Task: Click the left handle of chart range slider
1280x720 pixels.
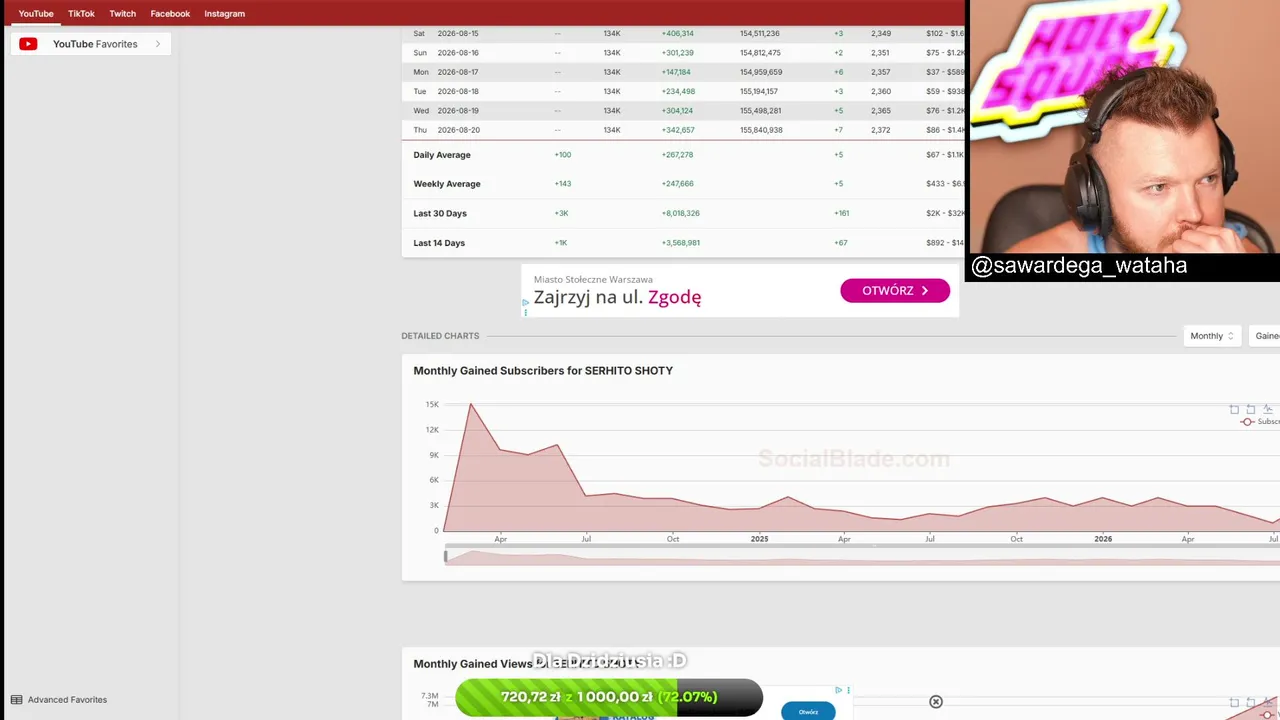Action: (x=446, y=557)
